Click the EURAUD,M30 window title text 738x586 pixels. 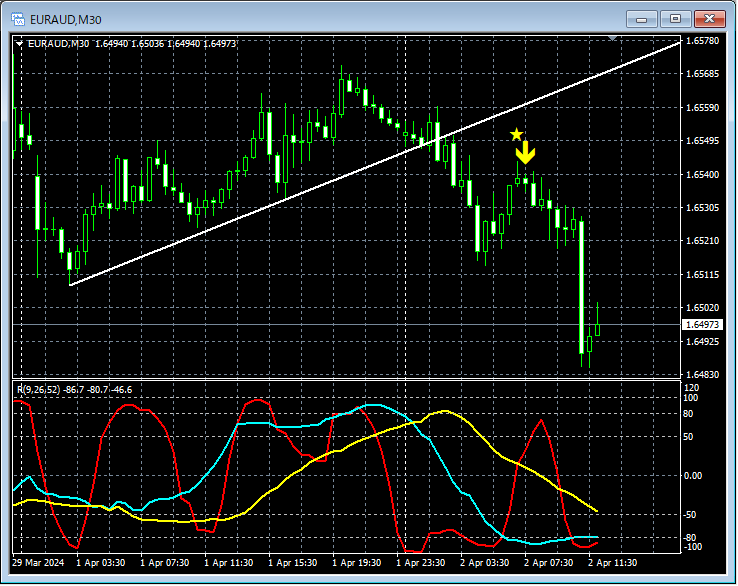[65, 20]
